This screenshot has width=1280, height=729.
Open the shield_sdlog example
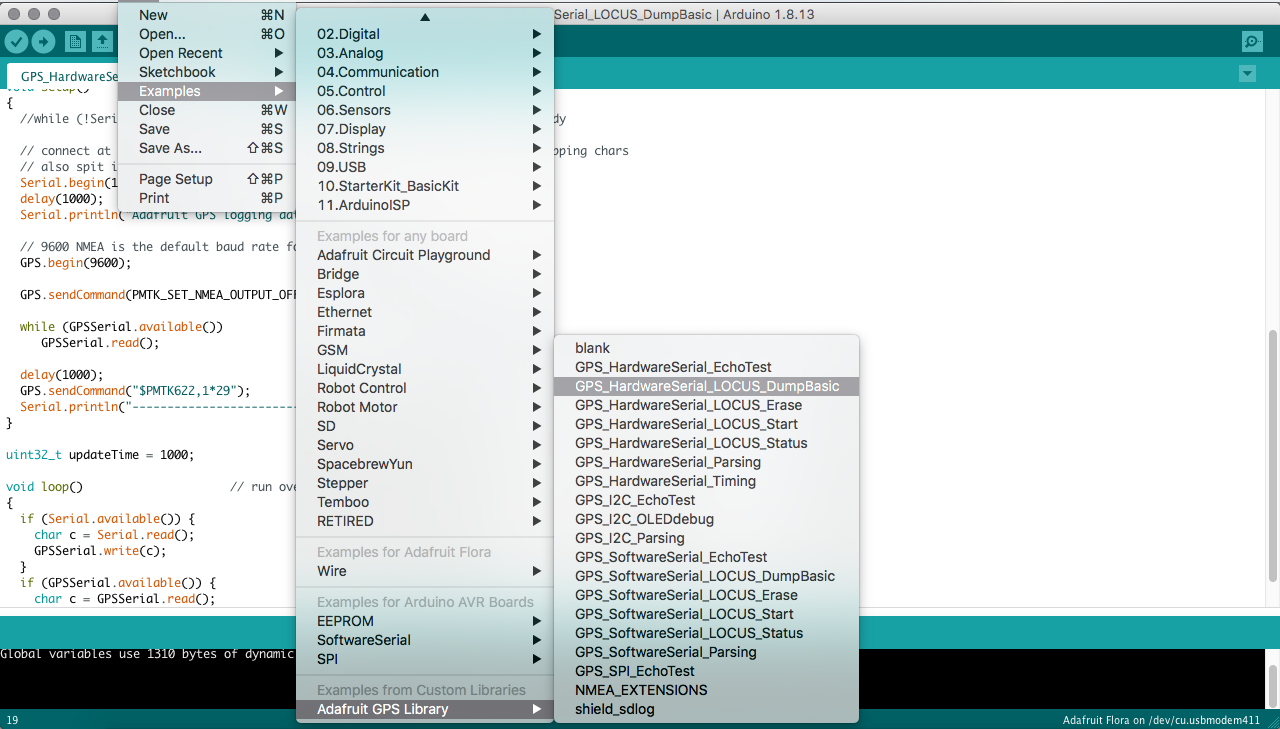click(706, 709)
